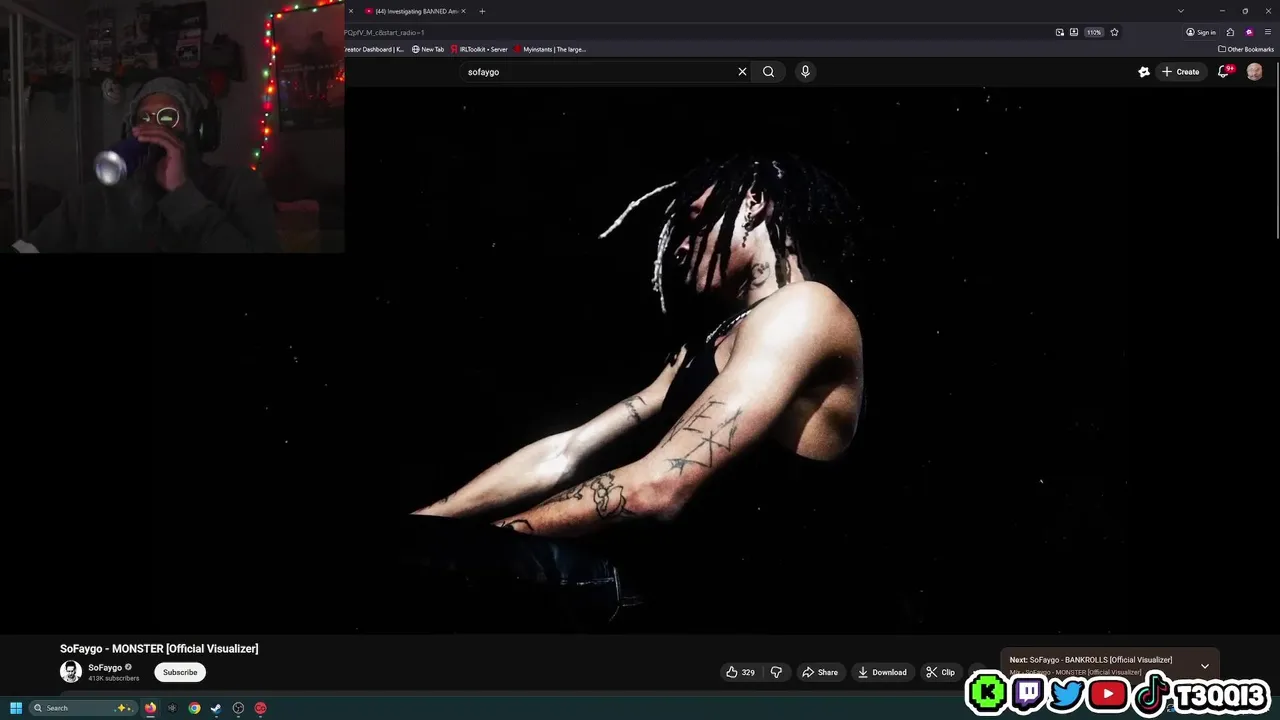
Task: Open the list all tabs dropdown
Action: [1180, 11]
